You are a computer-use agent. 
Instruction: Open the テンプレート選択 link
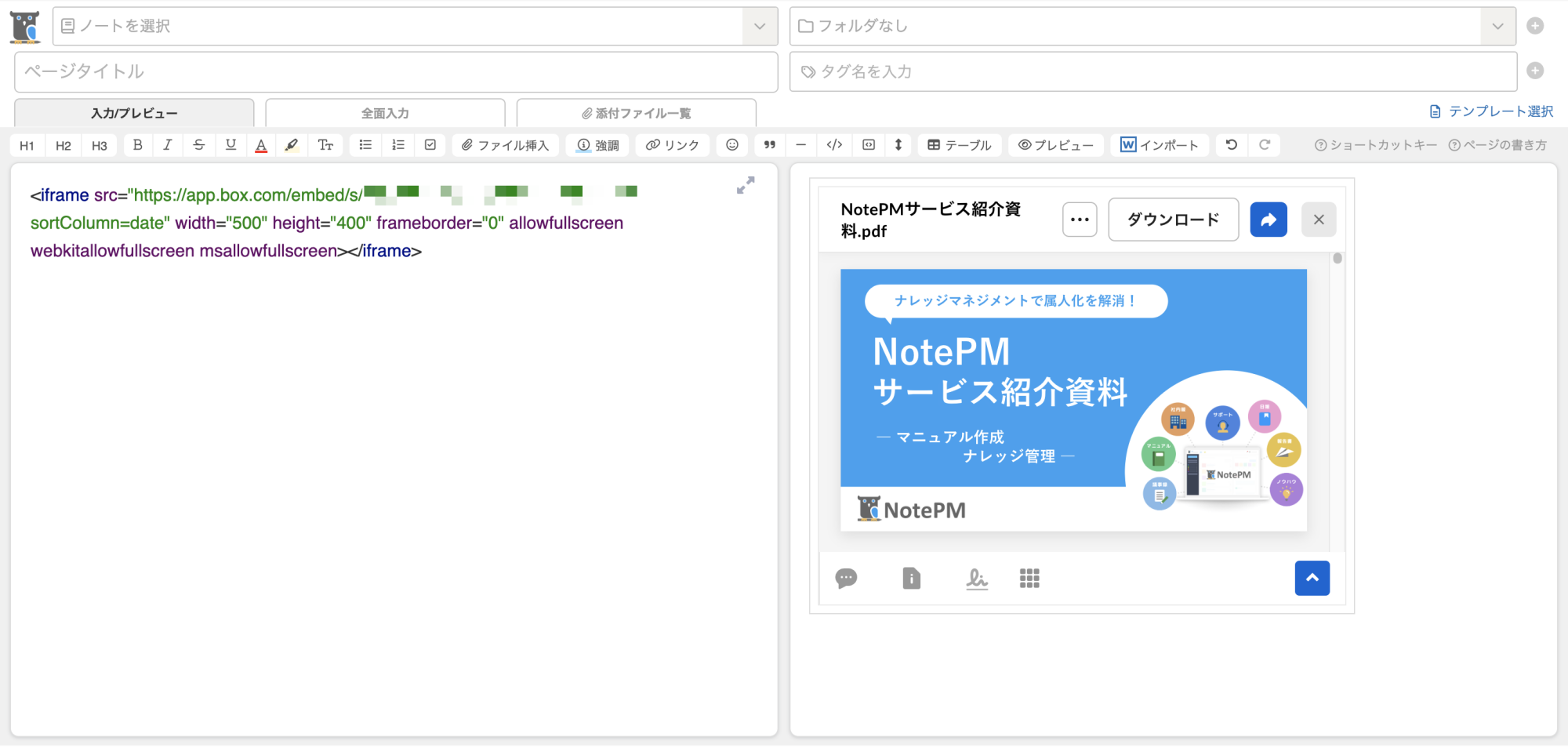pyautogui.click(x=1492, y=111)
